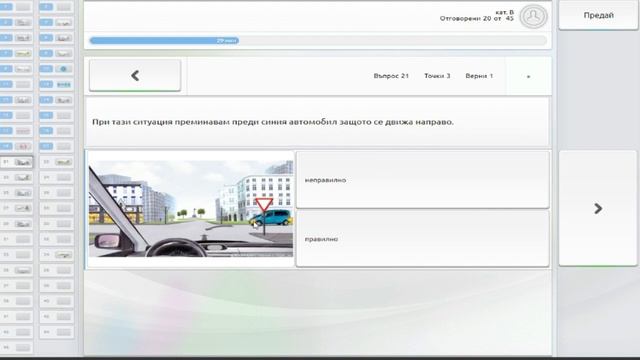The image size is (640, 360).
Task: Click the small double-arrow button beside Верни 1
Action: pos(529,76)
